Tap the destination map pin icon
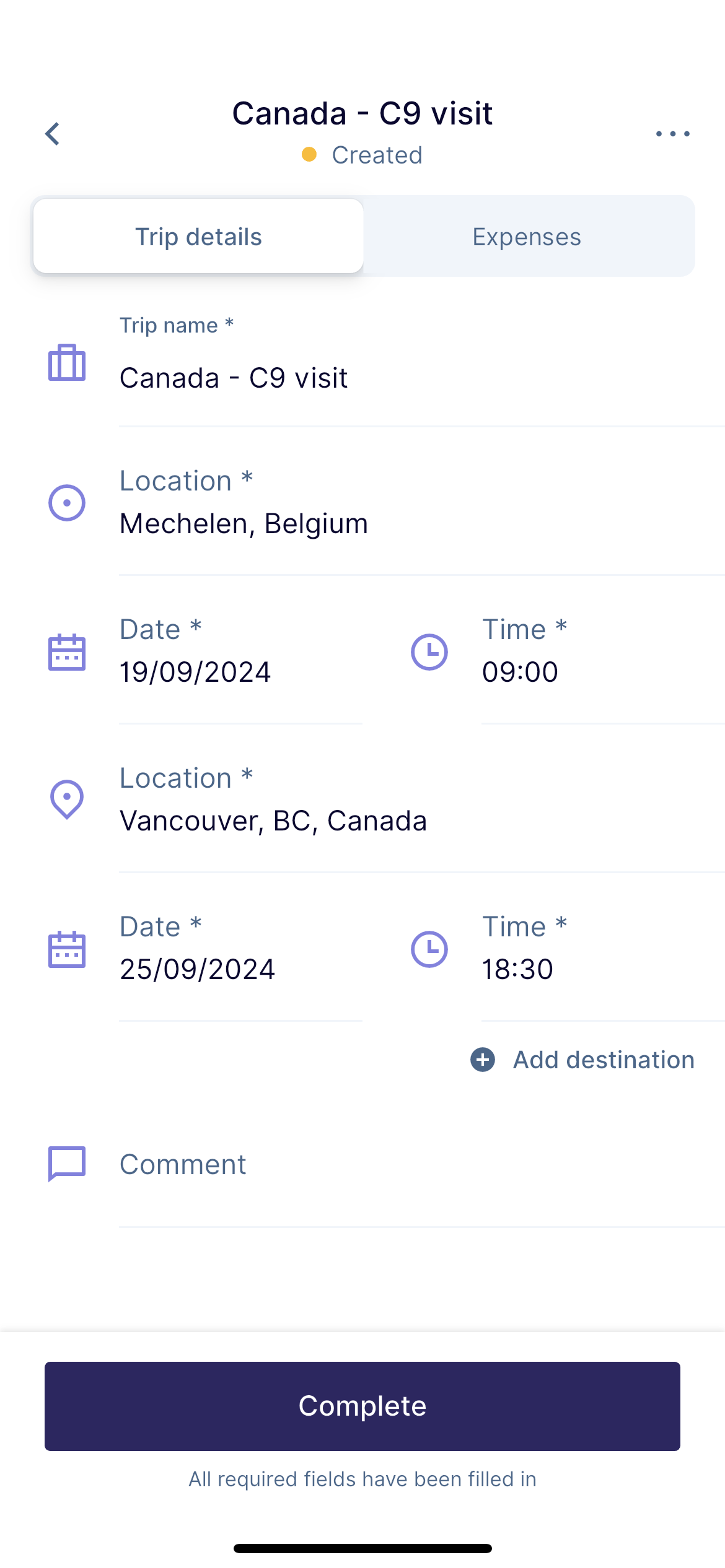This screenshot has height=1568, width=725. pos(67,799)
